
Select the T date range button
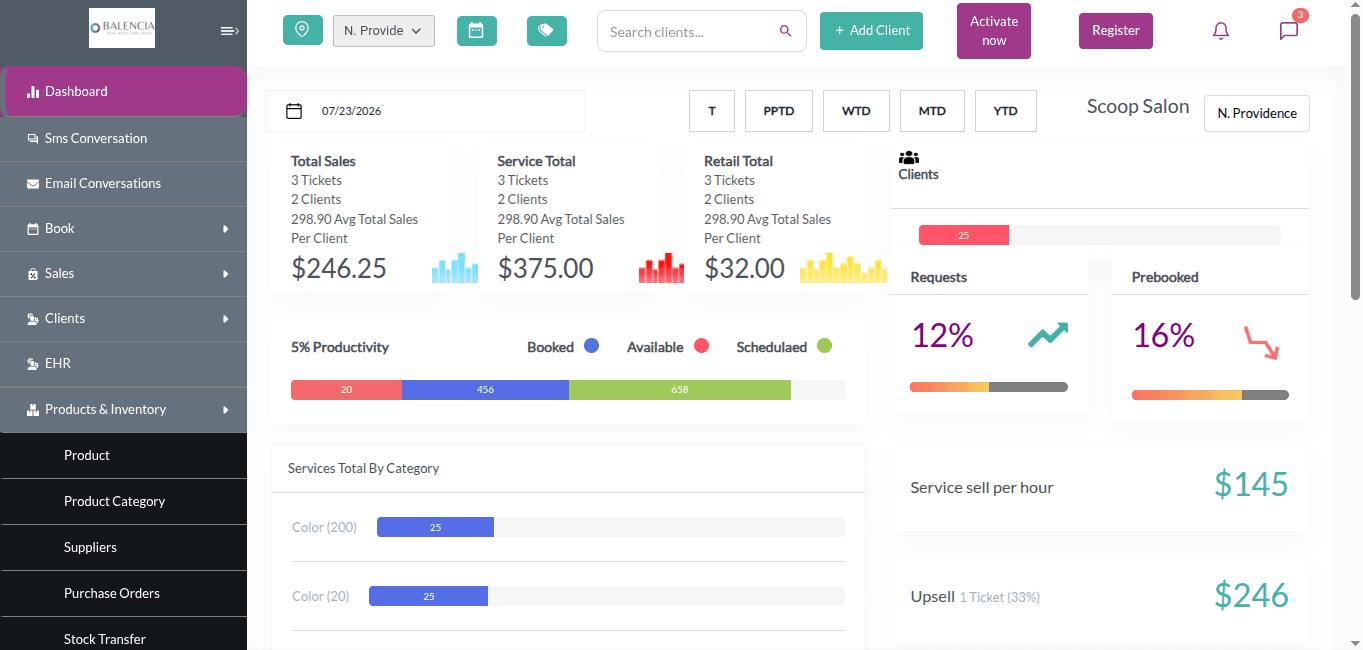click(x=712, y=111)
